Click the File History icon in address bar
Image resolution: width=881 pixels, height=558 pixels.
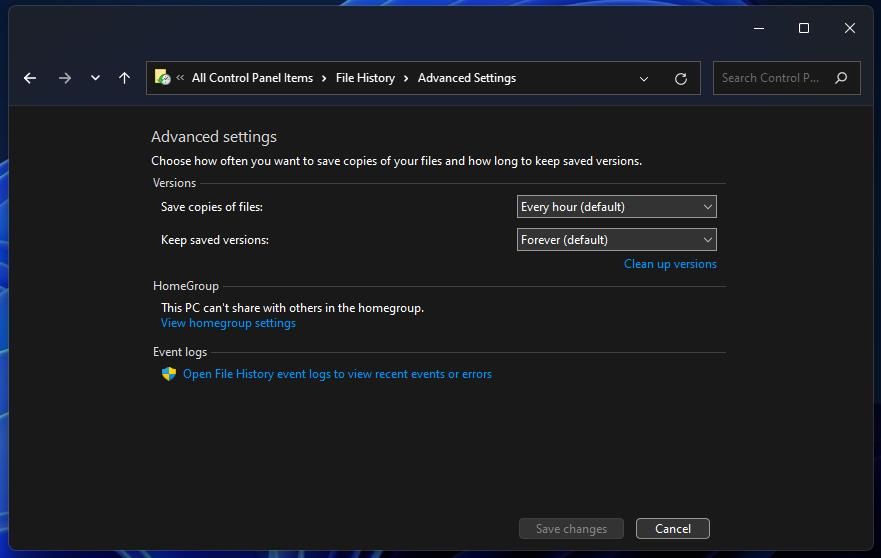pos(162,77)
